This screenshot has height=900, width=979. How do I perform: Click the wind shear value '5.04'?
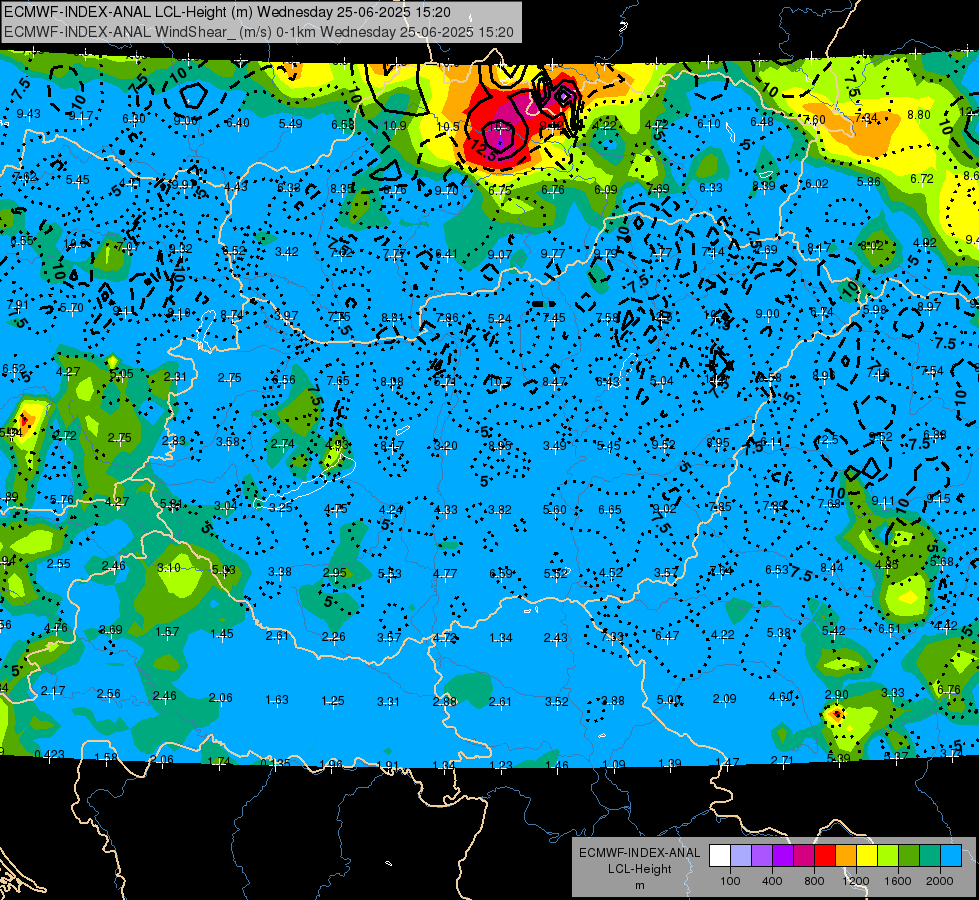[662, 380]
